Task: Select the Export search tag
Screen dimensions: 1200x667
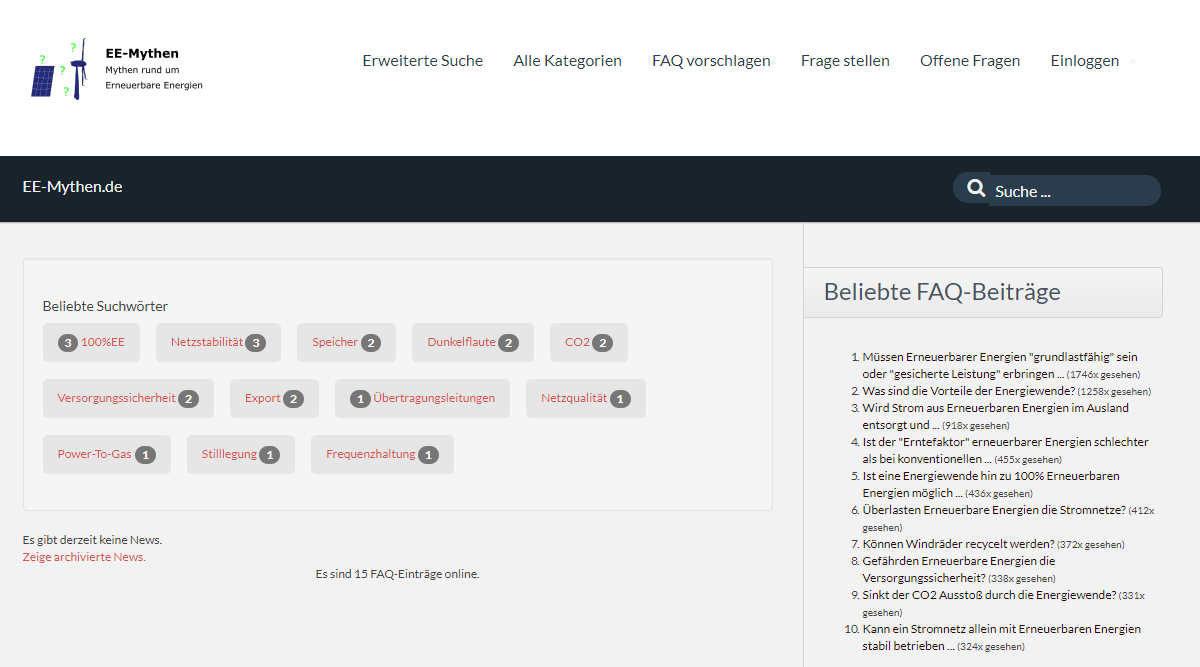Action: [x=274, y=398]
